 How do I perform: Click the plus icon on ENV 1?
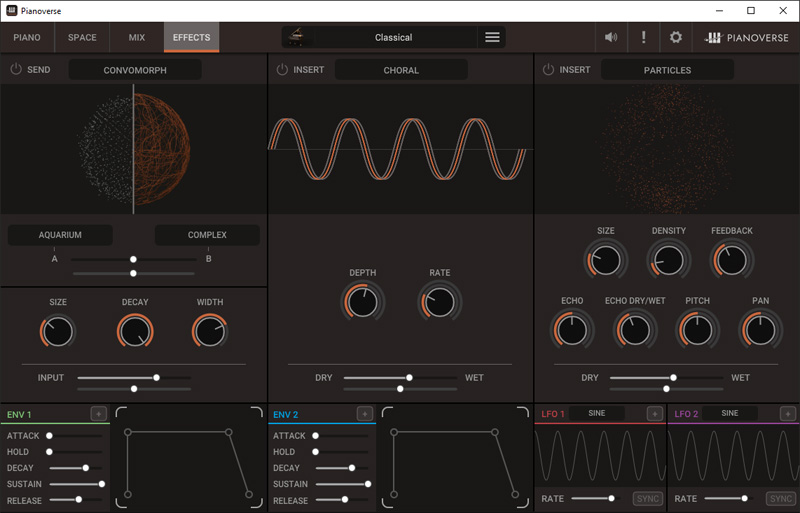tap(98, 414)
